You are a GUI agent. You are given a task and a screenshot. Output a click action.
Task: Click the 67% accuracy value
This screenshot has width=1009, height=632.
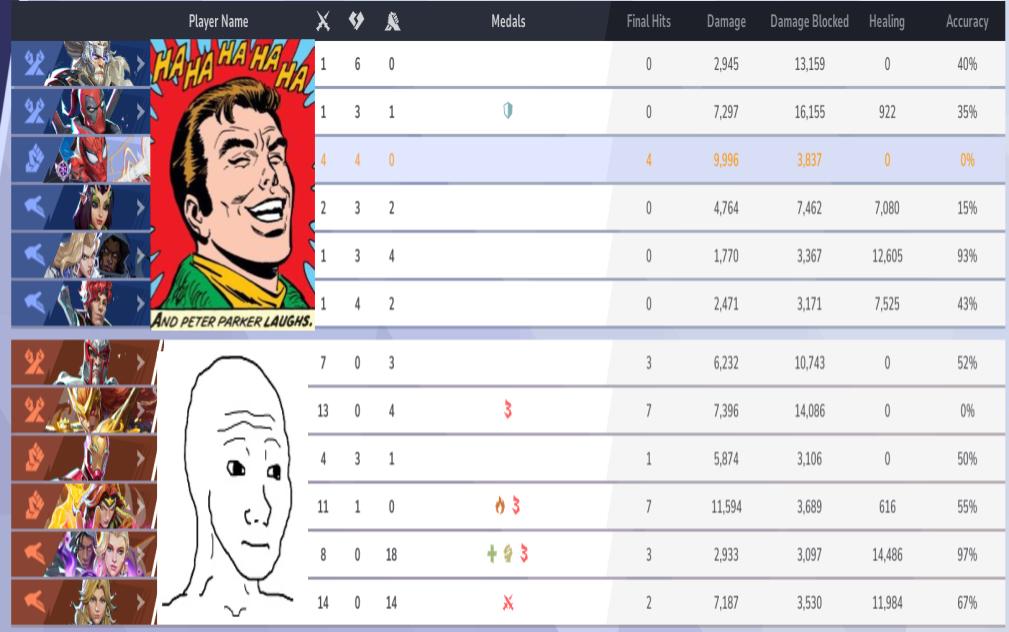(x=967, y=603)
